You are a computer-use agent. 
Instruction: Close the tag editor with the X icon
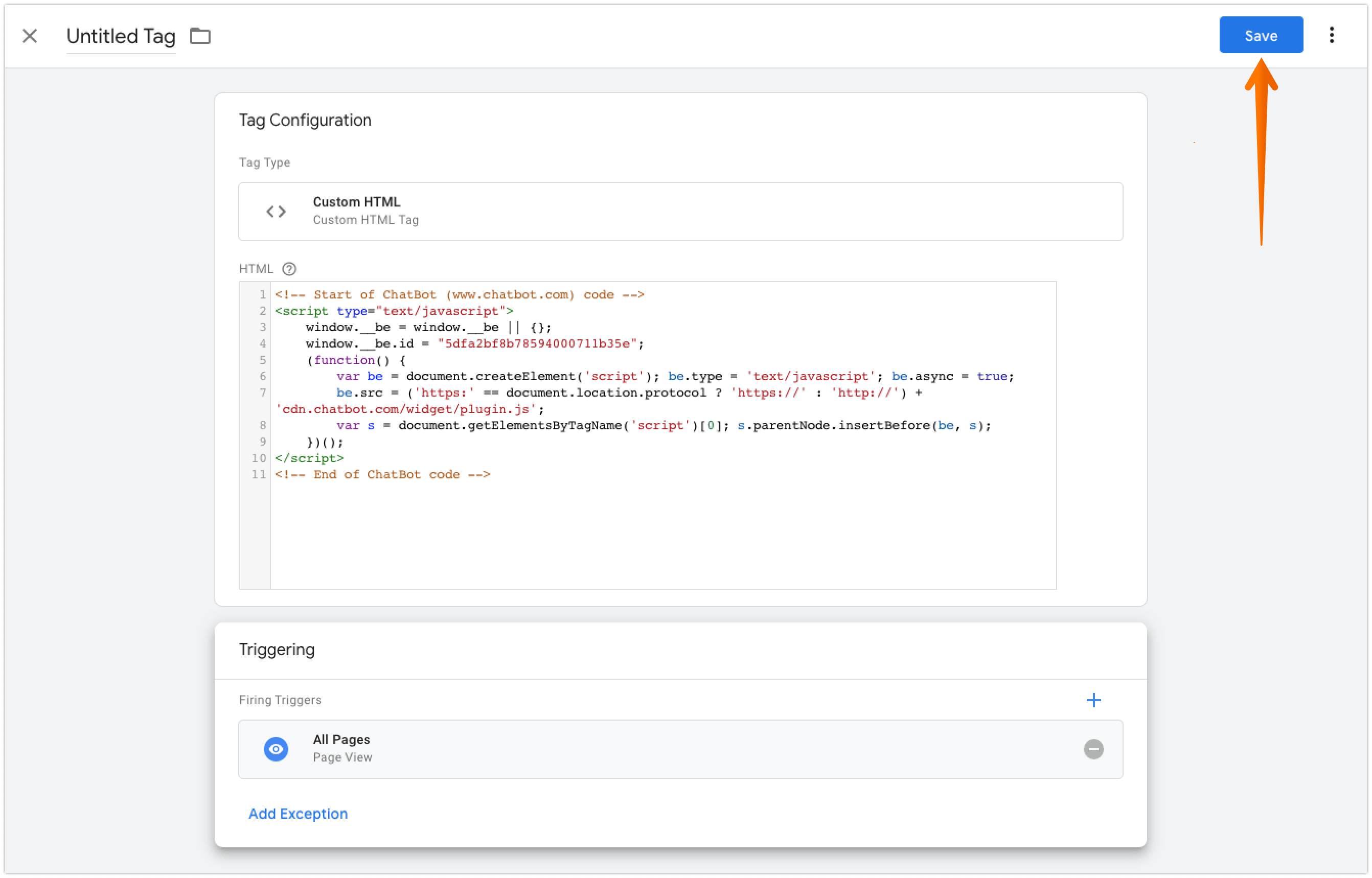coord(30,36)
